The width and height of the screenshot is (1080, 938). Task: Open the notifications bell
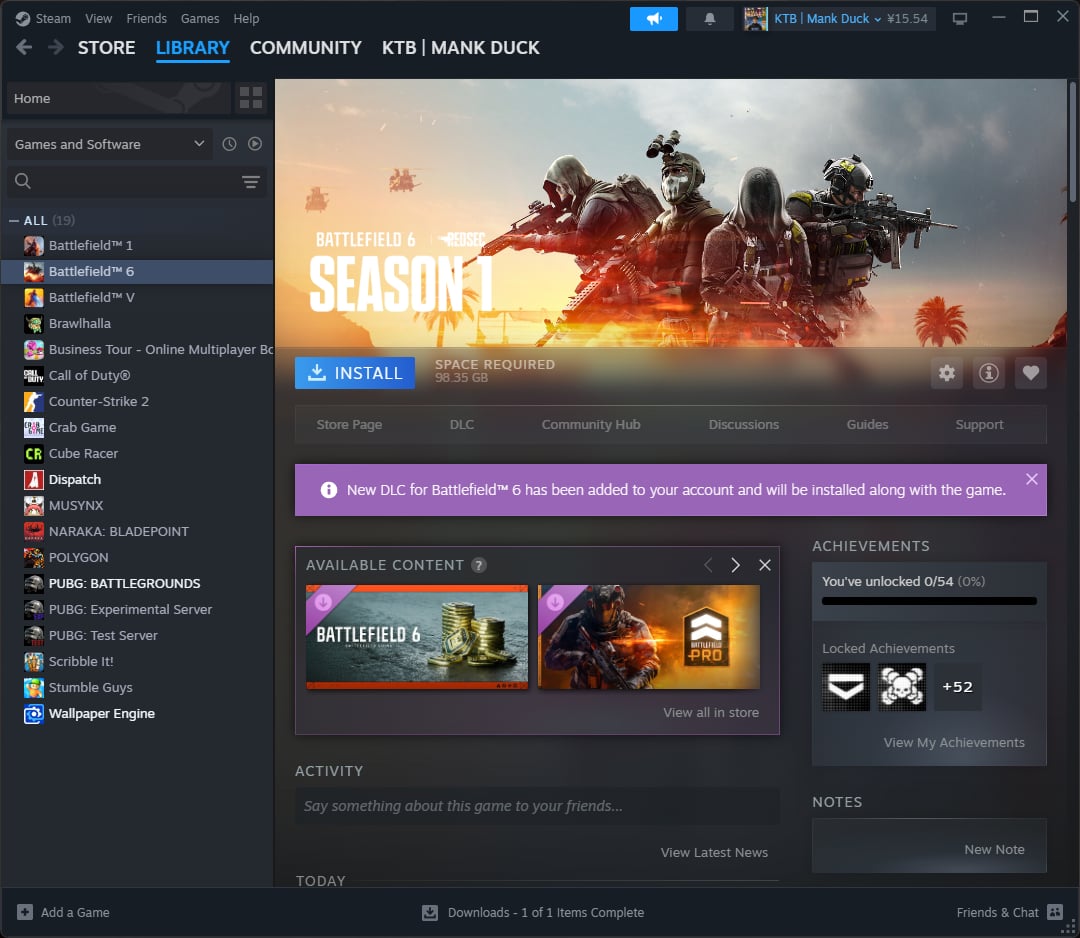click(x=710, y=19)
